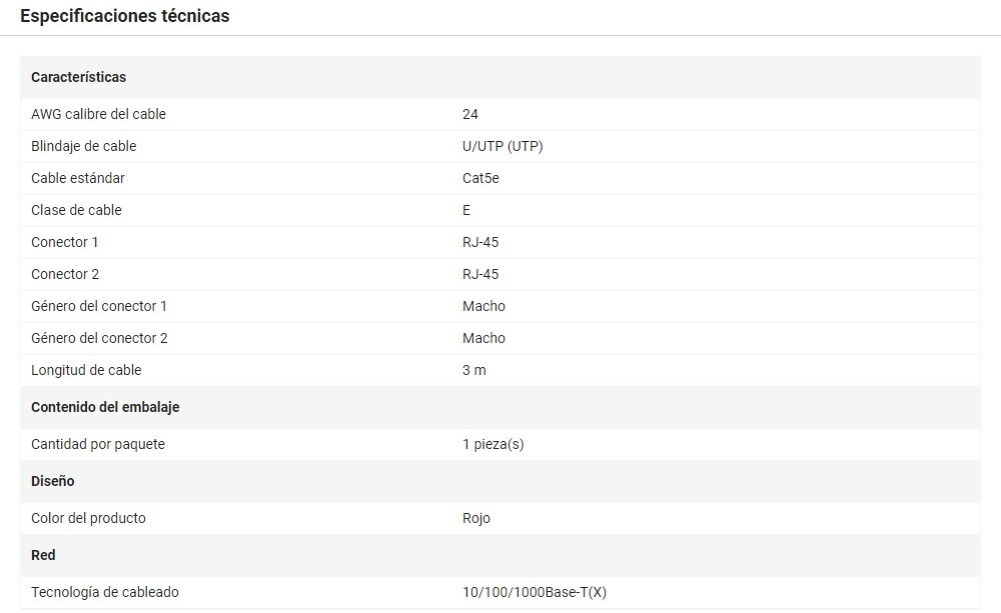Click the Blindaje de cable label

[x=83, y=146]
